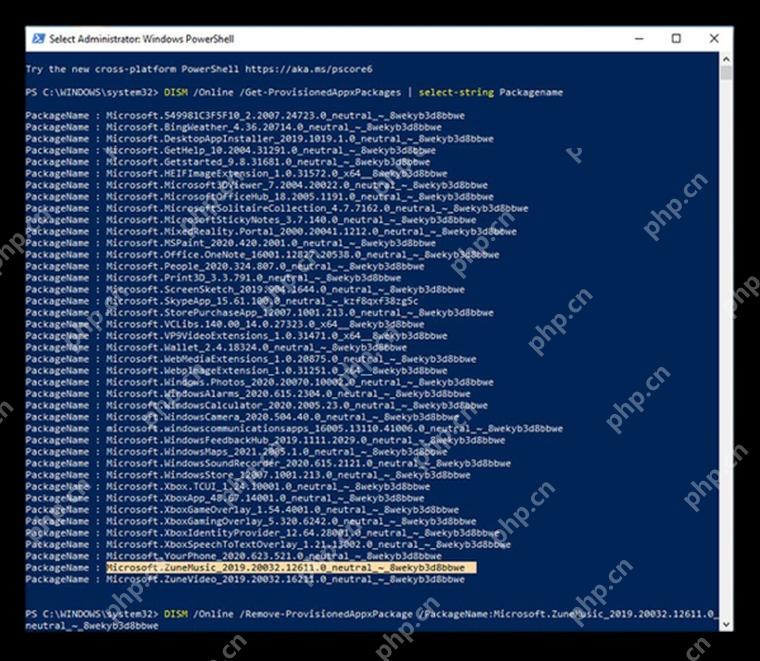Select the Microsoft.MixedReality.Portal package line

click(271, 232)
